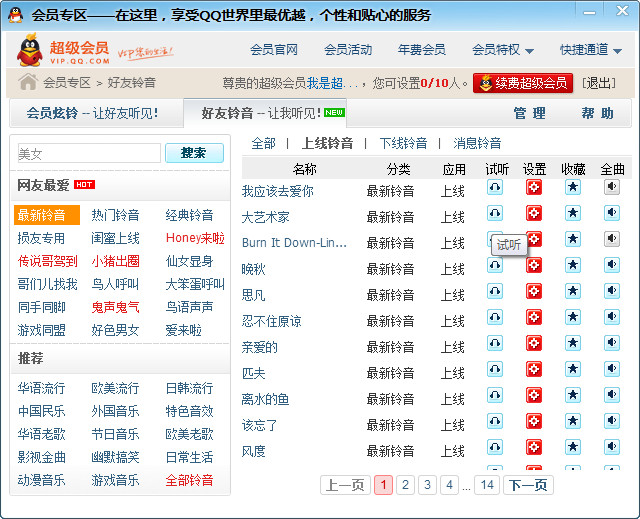640x519 pixels.
Task: Click the 搜索 search button
Action: [194, 153]
